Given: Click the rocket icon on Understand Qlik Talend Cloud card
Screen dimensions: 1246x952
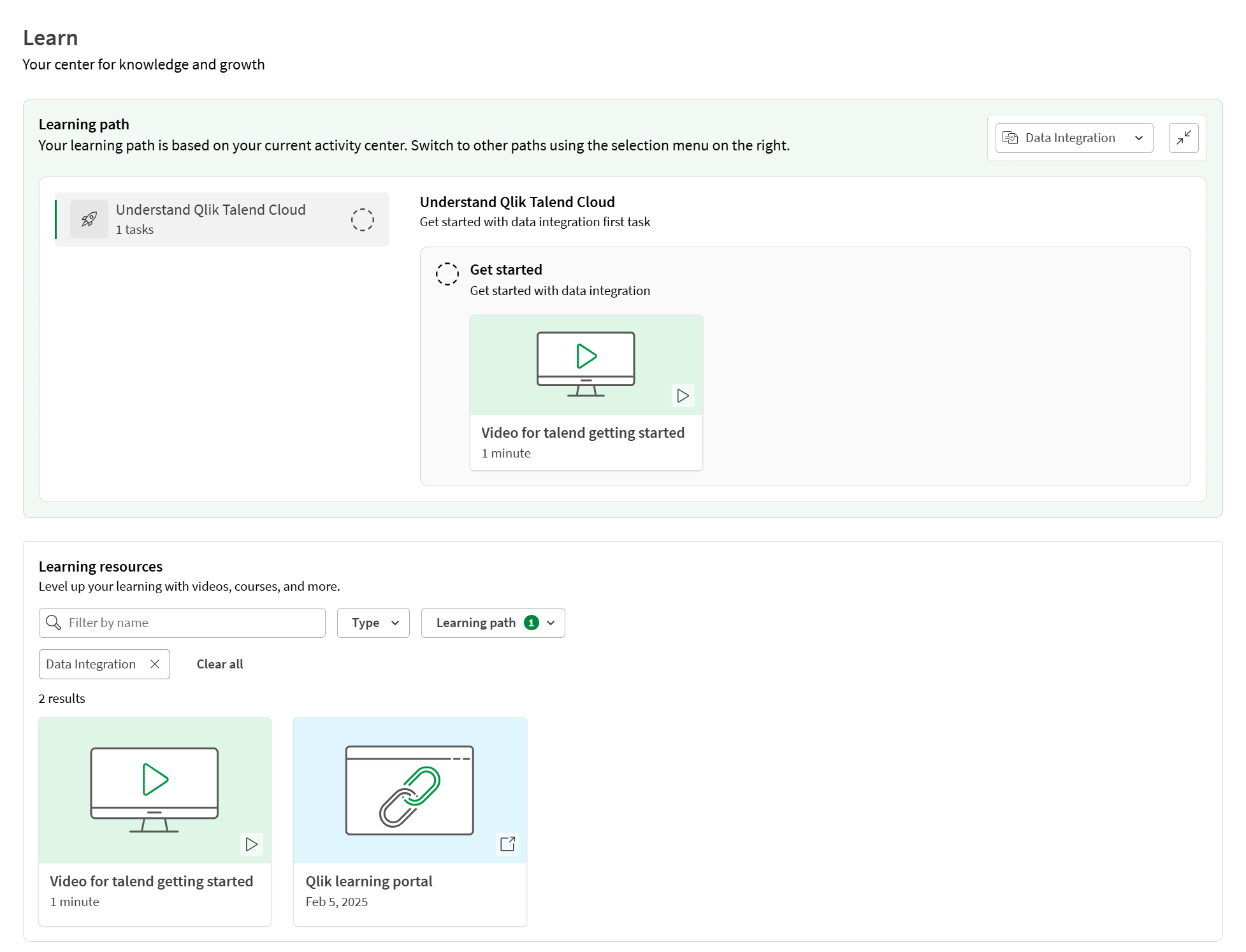Looking at the screenshot, I should click(89, 219).
